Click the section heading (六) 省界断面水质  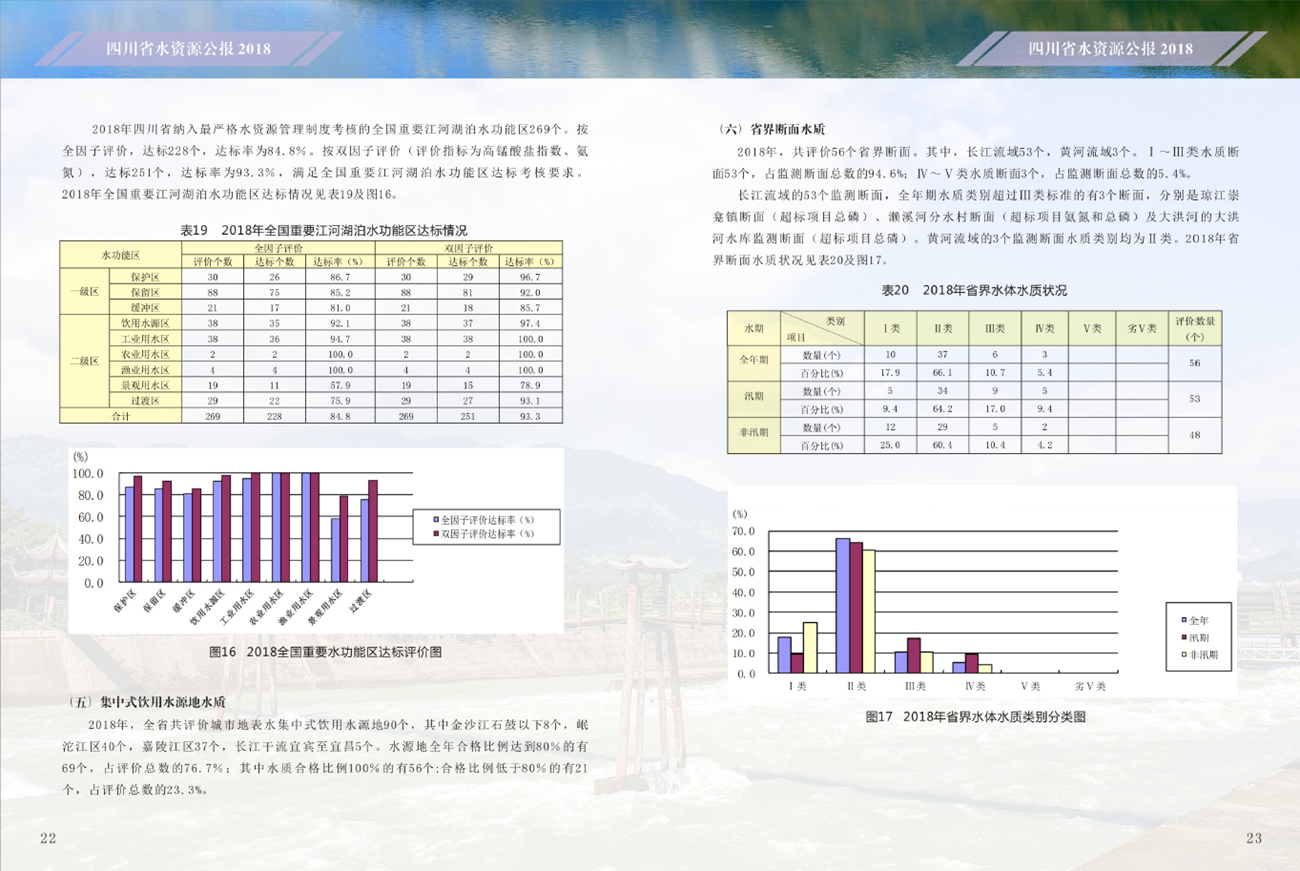pyautogui.click(x=772, y=129)
